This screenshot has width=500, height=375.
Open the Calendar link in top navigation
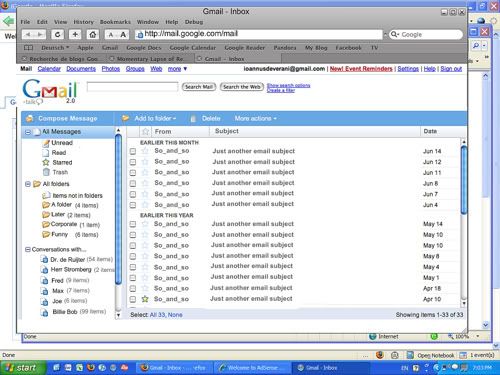[x=49, y=69]
